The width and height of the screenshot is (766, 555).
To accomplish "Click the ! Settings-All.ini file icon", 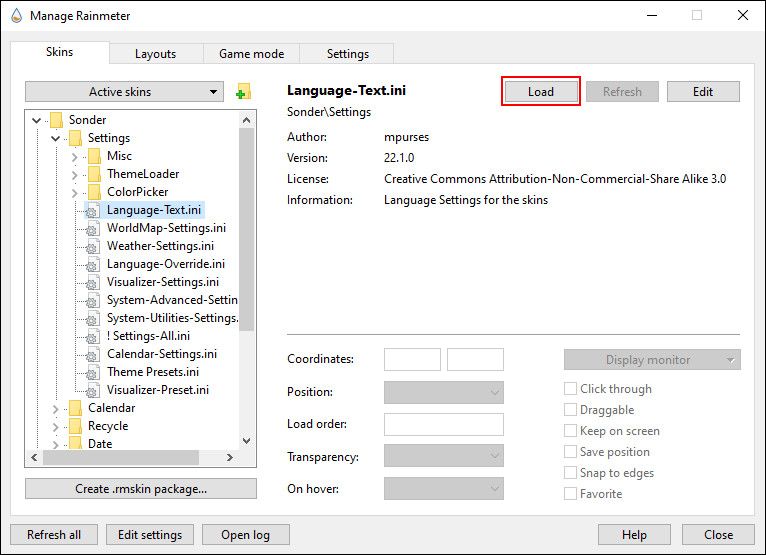I will 92,337.
